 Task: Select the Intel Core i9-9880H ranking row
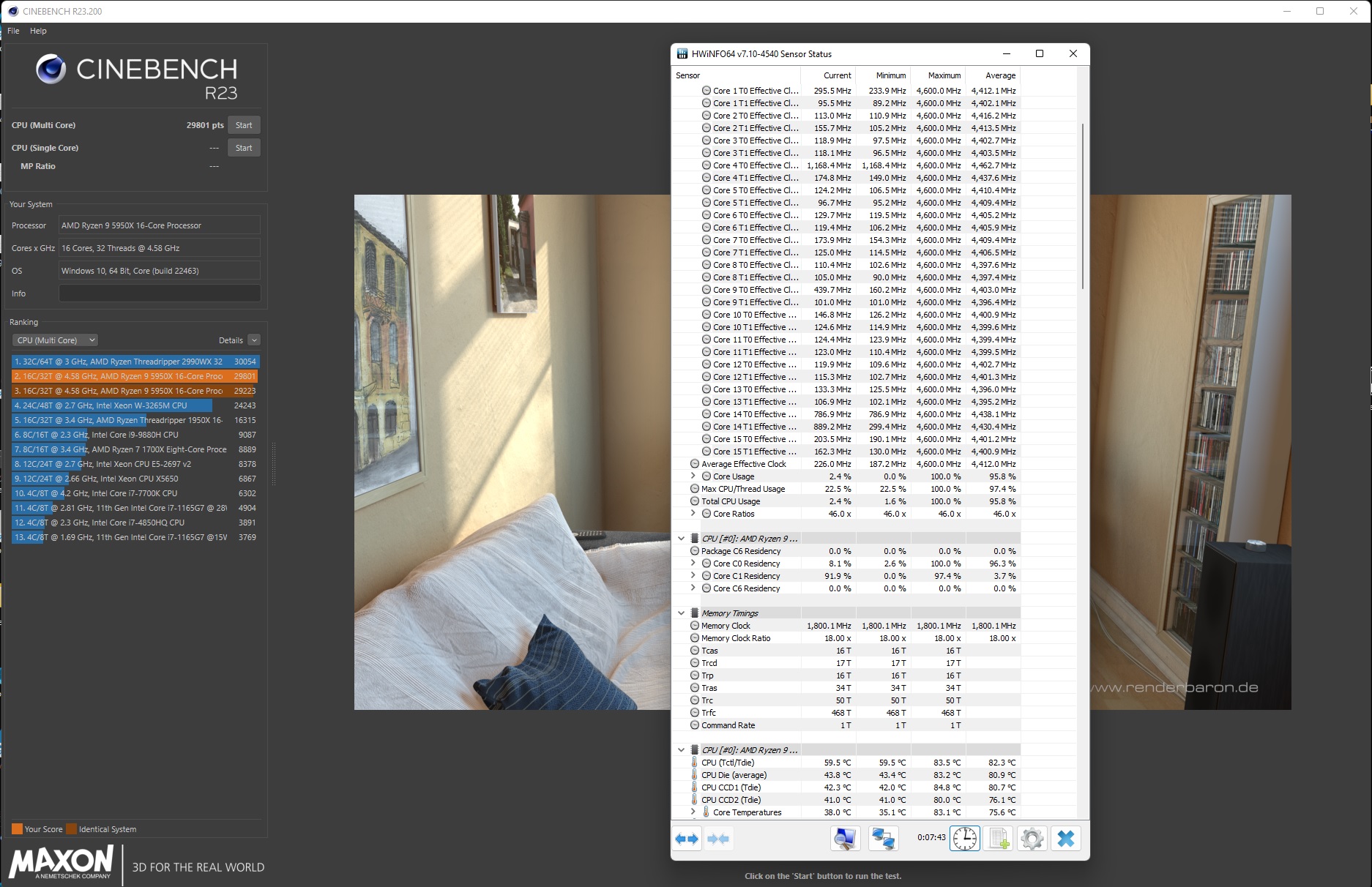coord(135,435)
